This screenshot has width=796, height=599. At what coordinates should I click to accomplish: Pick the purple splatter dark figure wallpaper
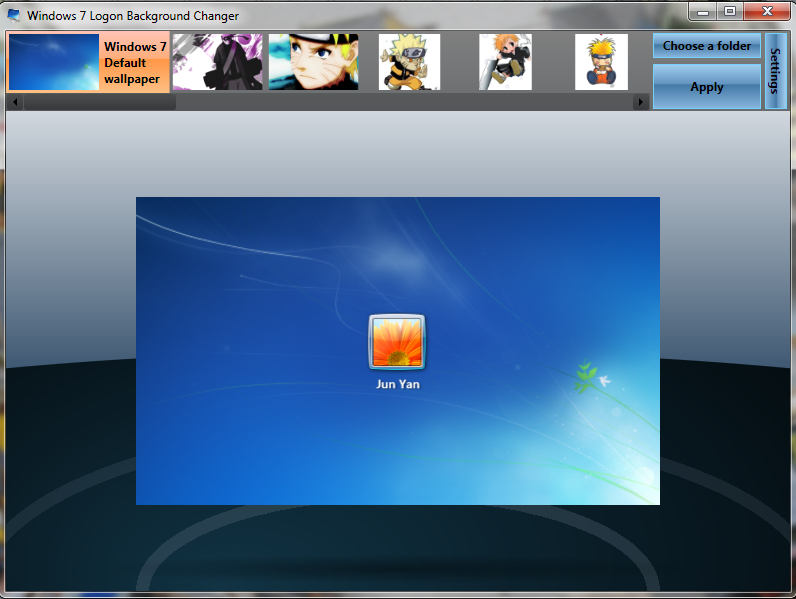pos(217,62)
